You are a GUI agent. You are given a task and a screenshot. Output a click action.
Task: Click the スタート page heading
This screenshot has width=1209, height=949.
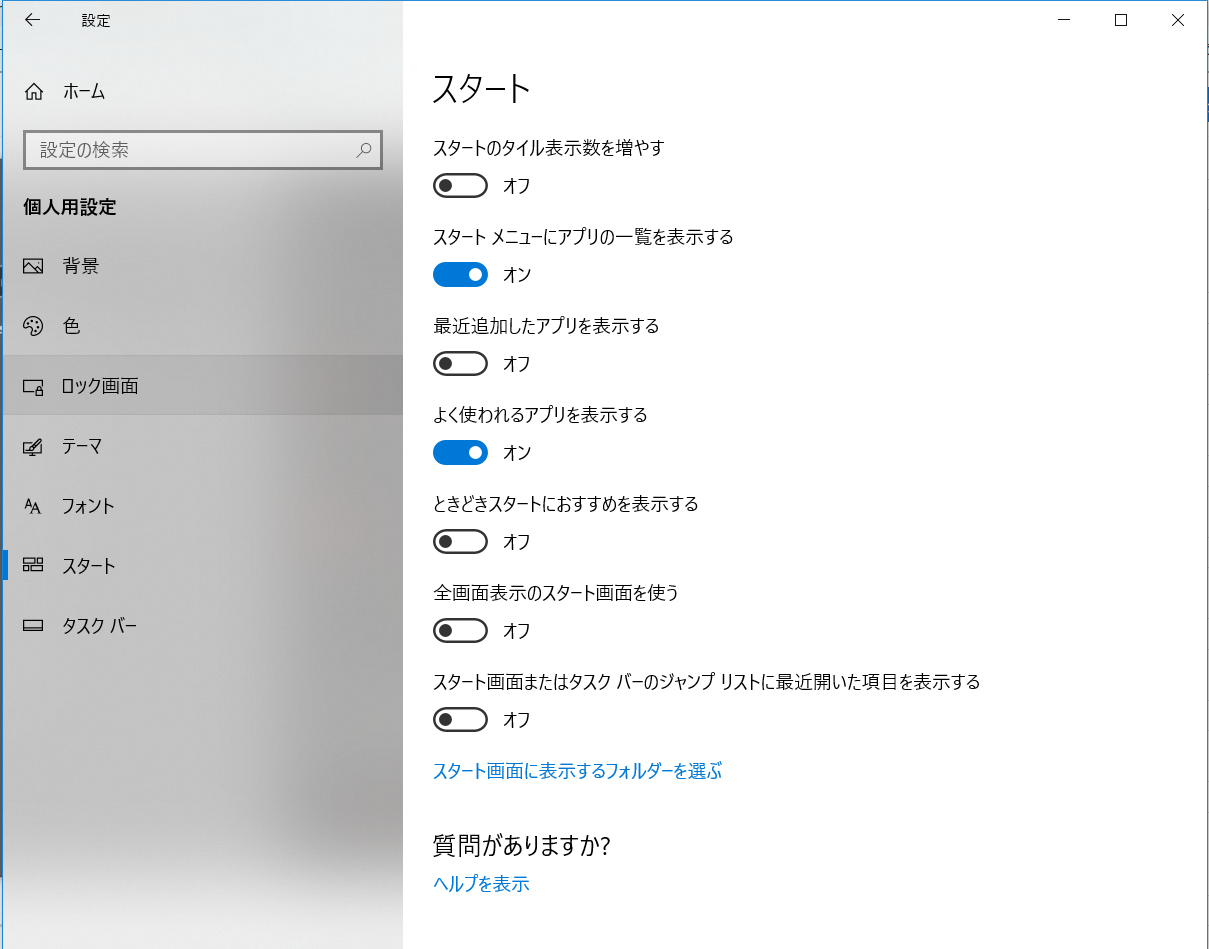[x=481, y=90]
